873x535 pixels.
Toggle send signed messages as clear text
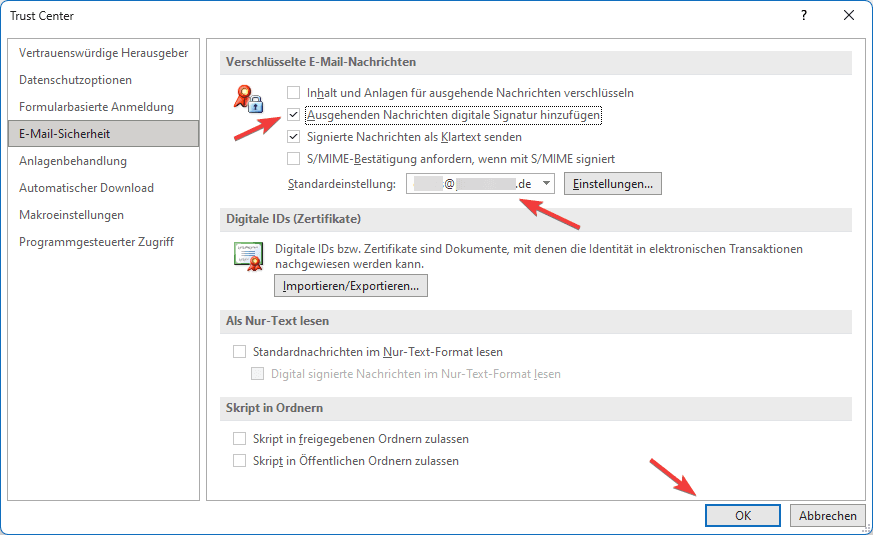294,137
